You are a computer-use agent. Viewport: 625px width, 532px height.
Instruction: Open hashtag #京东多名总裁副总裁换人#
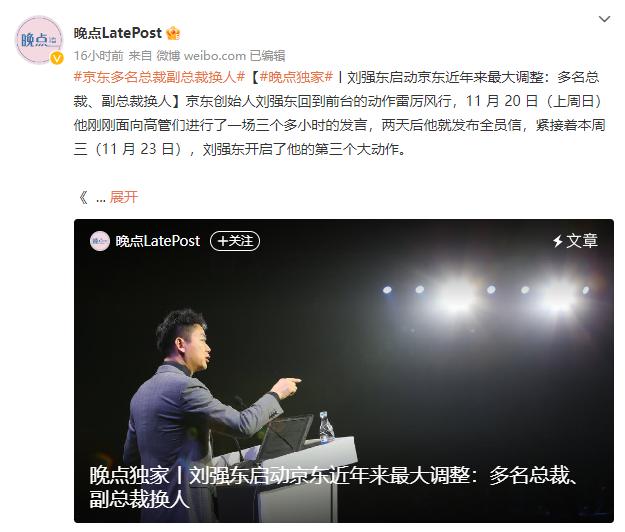tap(159, 77)
